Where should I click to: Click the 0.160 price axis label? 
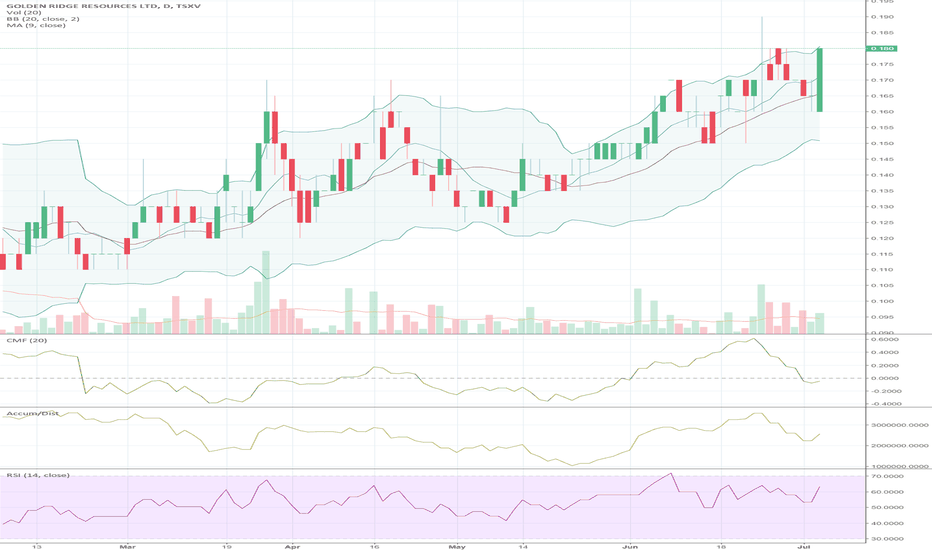(882, 112)
